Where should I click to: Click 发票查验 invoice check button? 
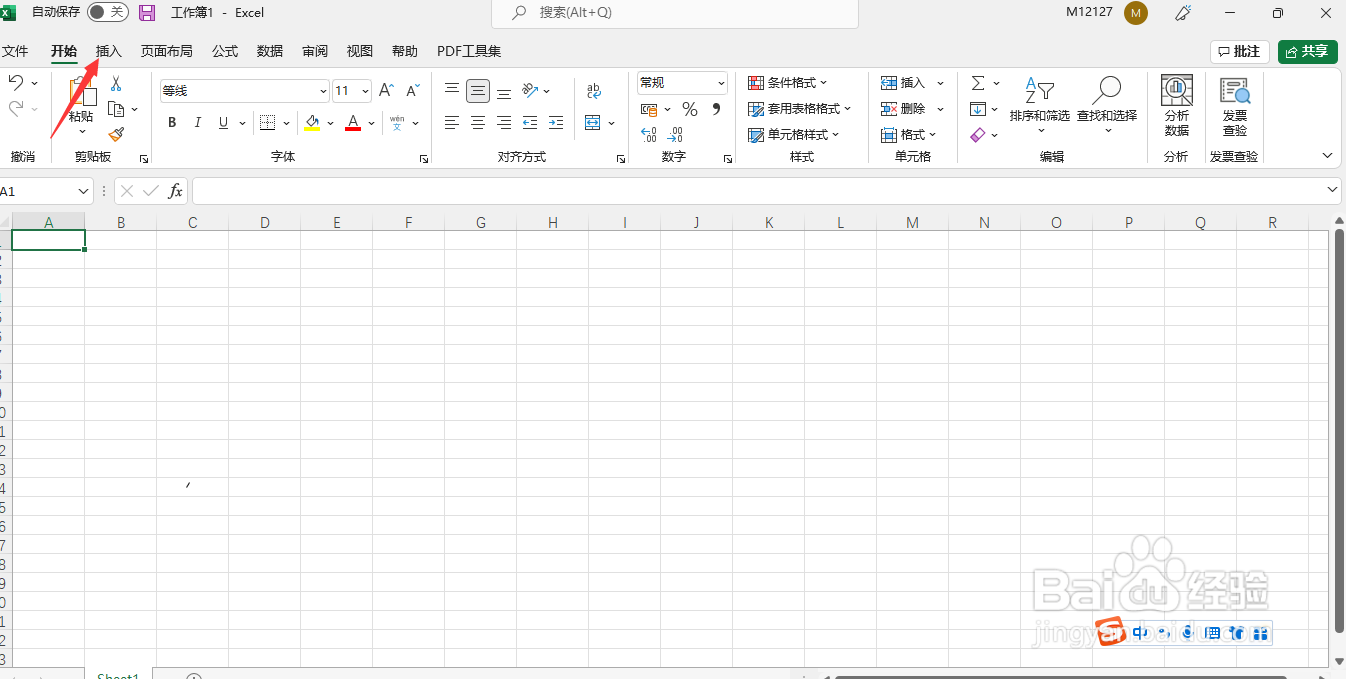coord(1235,106)
